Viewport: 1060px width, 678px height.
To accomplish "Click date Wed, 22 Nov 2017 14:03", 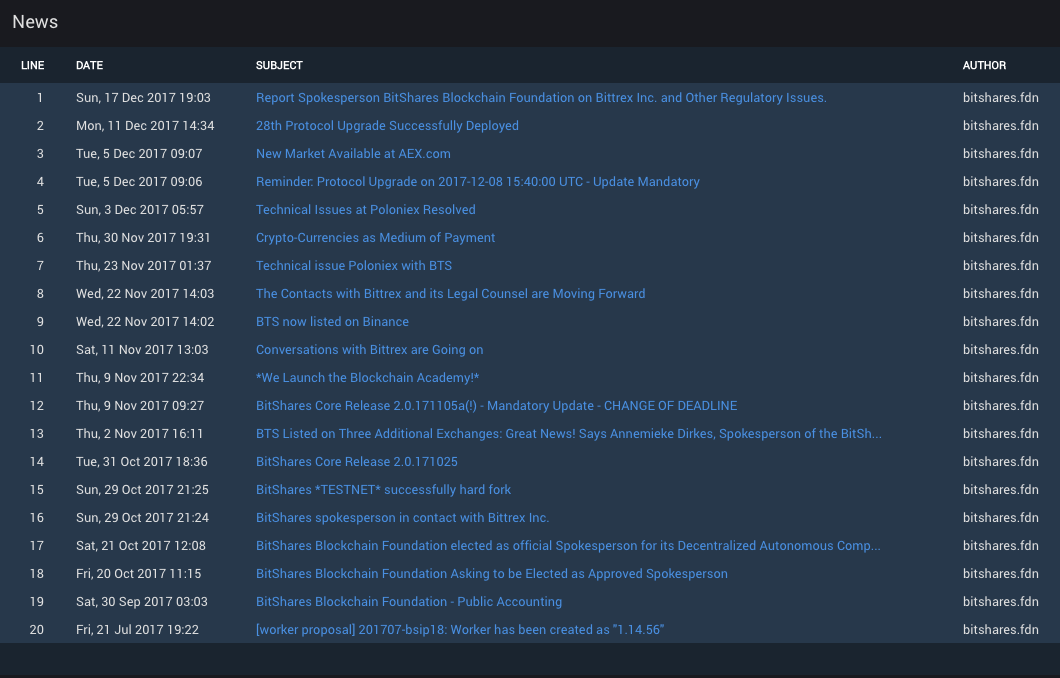I will pos(145,294).
